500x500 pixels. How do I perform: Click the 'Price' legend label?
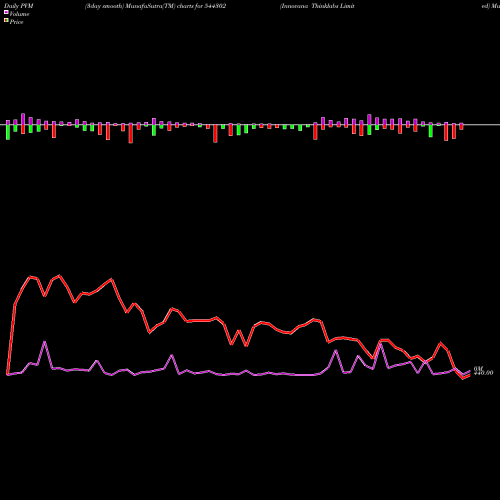tap(16, 22)
